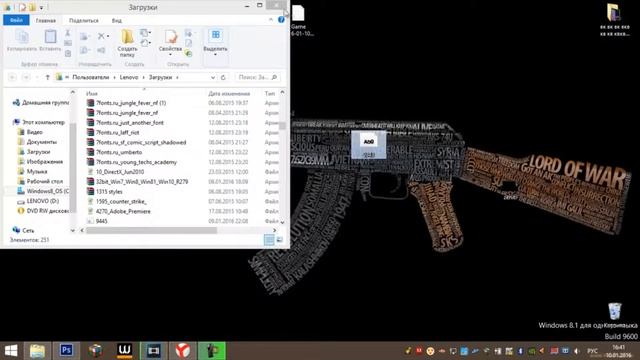The image size is (640, 360).
Task: Expand the Выделить dropdown arrow
Action: click(215, 55)
